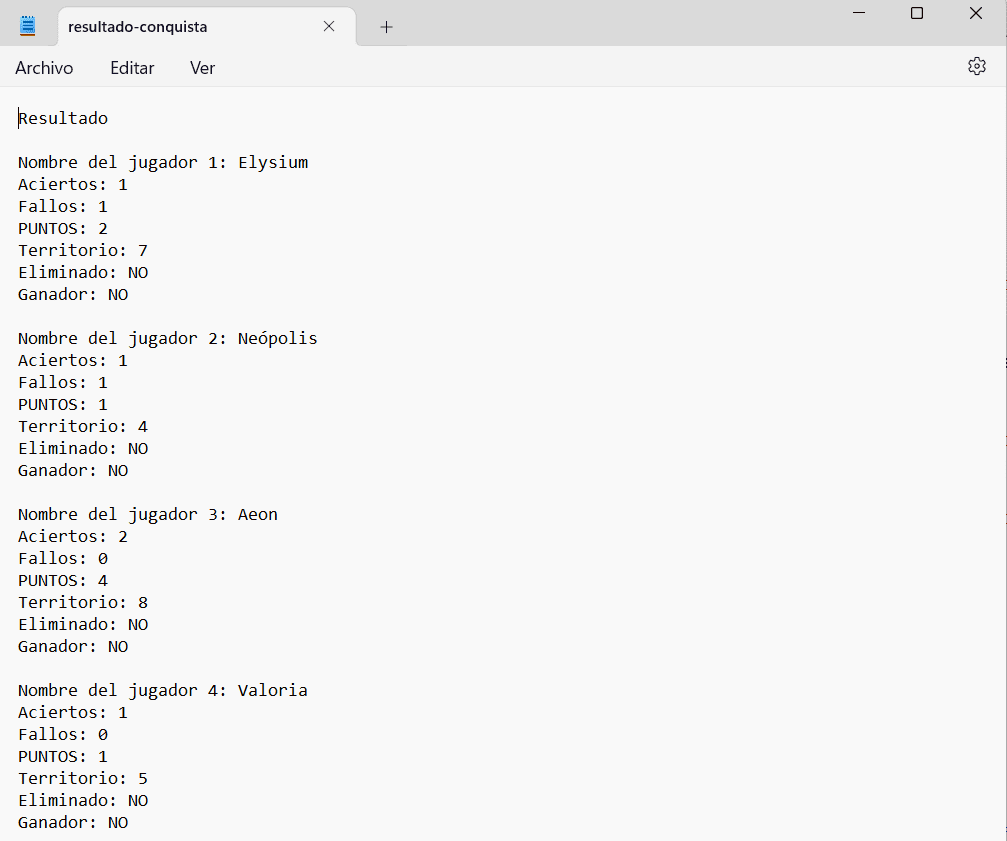Click 'Aciertos: 2' line
This screenshot has height=841, width=1007.
point(73,536)
